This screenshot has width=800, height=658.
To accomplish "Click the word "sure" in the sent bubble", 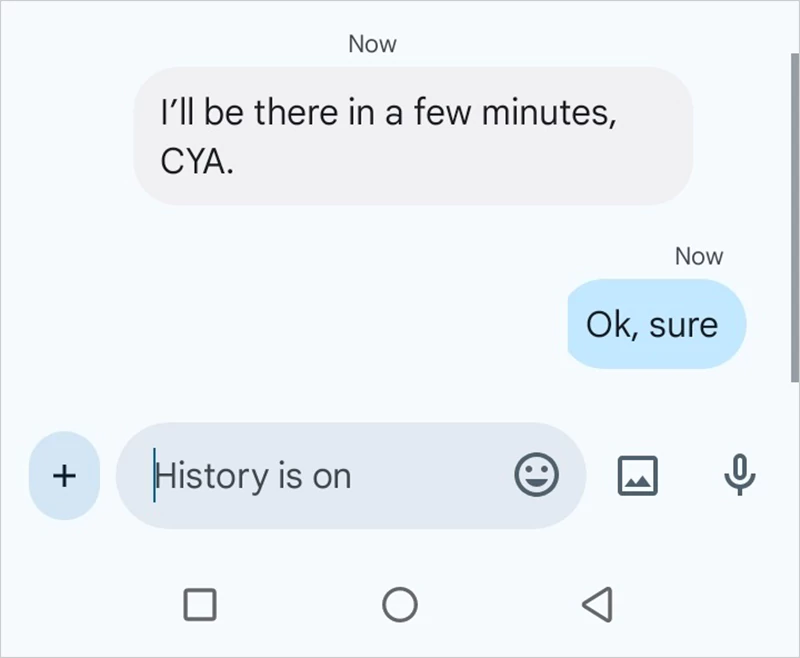I will click(684, 325).
